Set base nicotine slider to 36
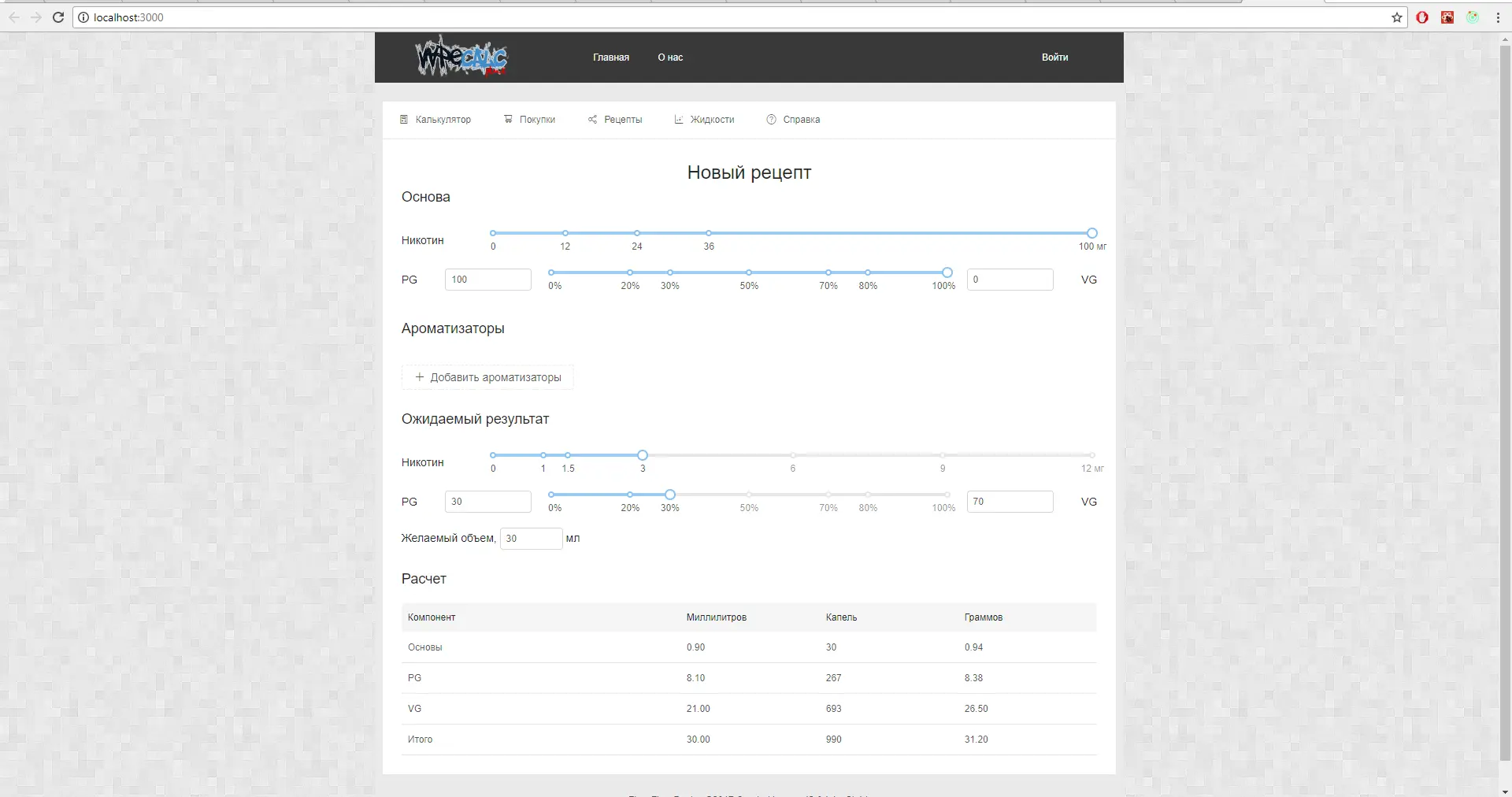This screenshot has width=1512, height=797. [x=709, y=233]
